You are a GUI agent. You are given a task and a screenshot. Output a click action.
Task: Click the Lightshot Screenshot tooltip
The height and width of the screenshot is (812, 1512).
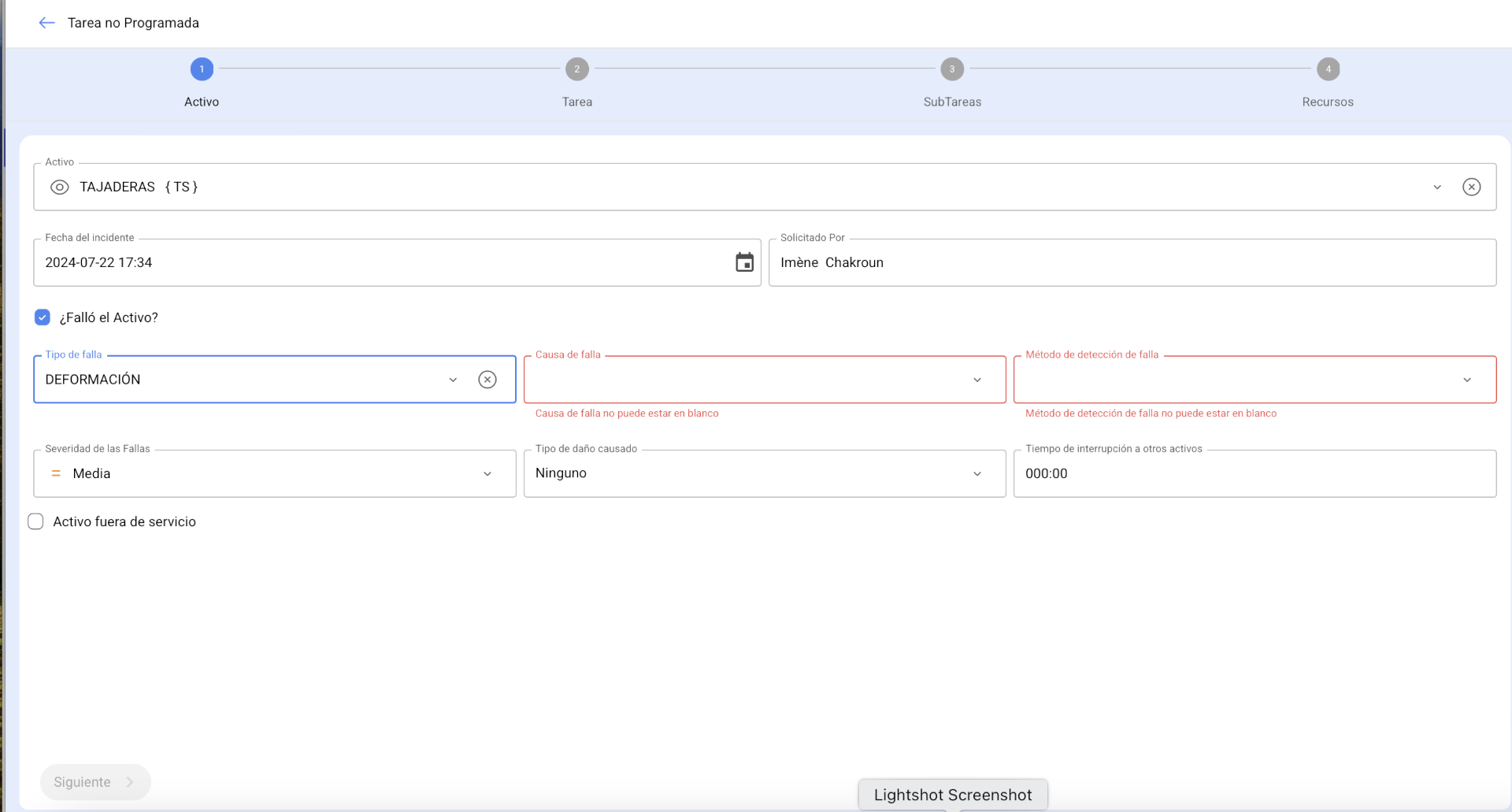(x=952, y=795)
